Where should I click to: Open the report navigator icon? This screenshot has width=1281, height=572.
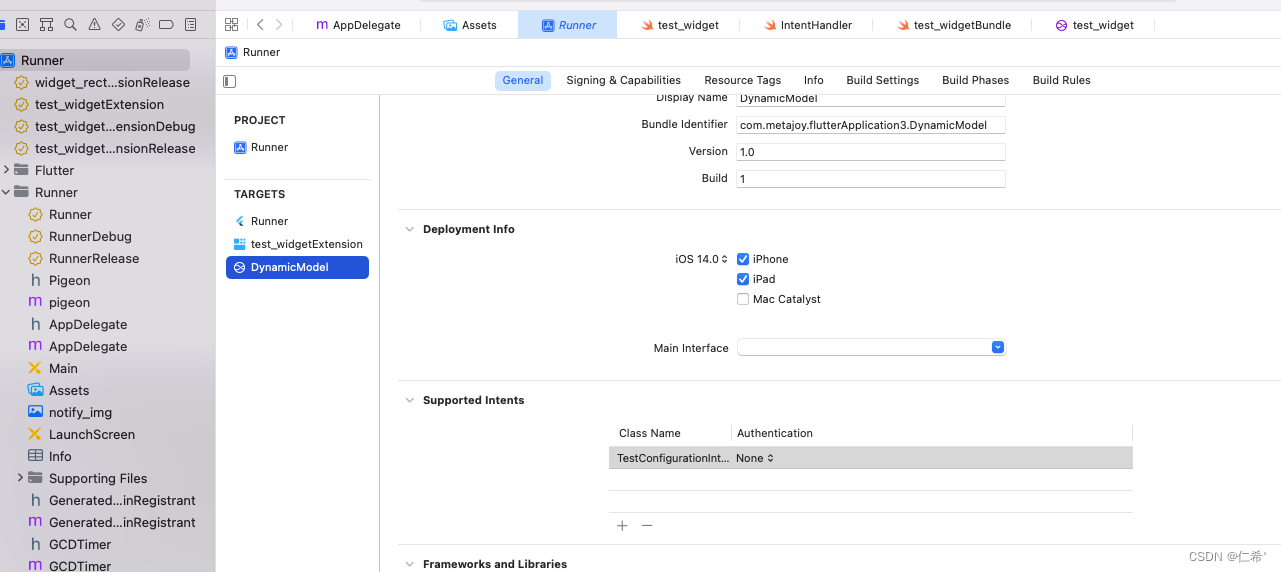[190, 24]
